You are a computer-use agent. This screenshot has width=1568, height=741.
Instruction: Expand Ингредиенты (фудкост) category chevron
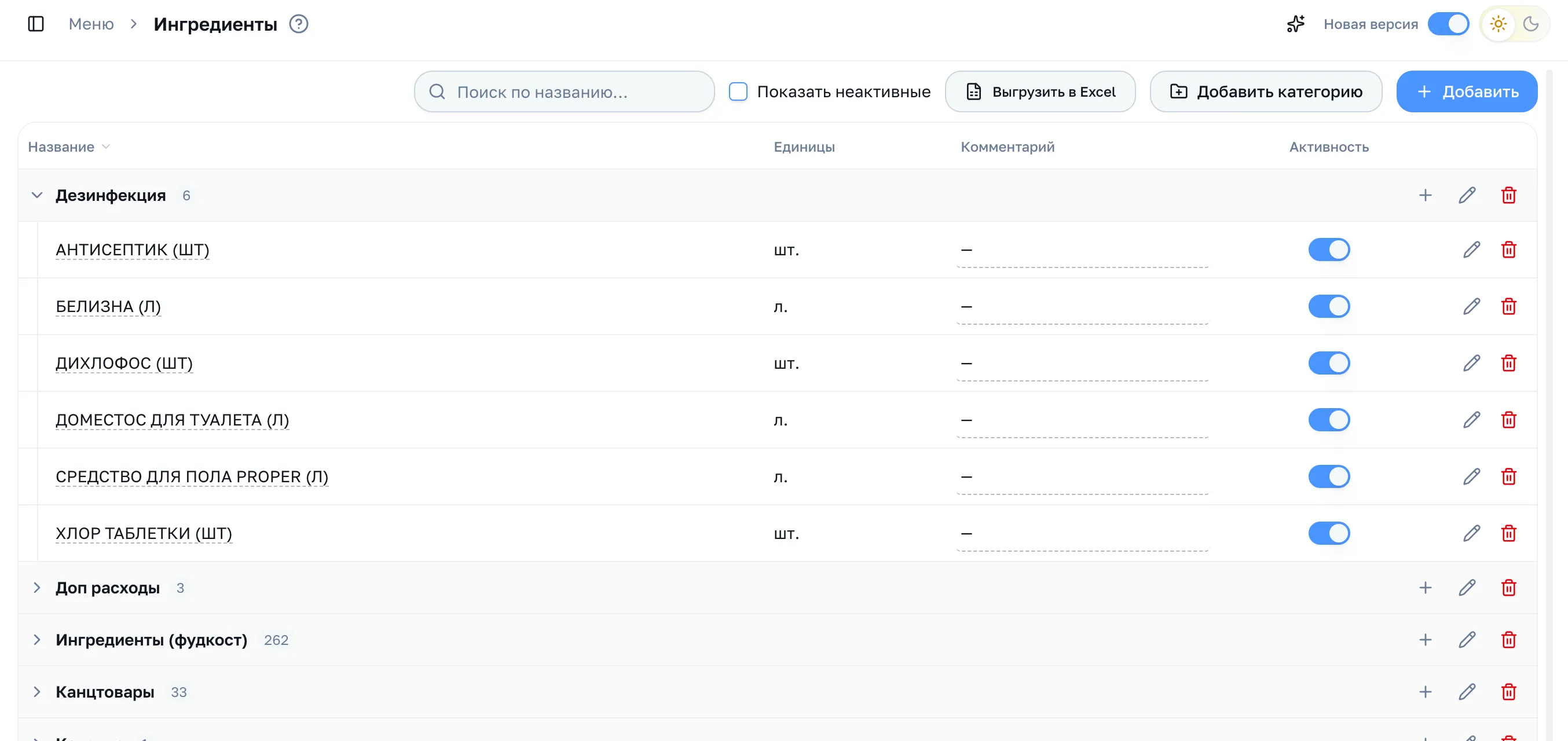click(36, 640)
